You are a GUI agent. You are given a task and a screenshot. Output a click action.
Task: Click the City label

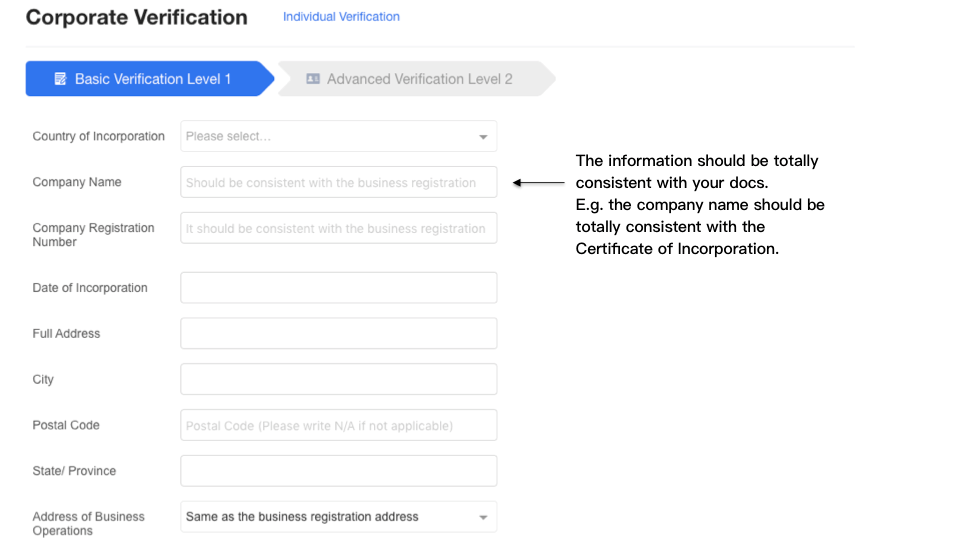point(43,379)
